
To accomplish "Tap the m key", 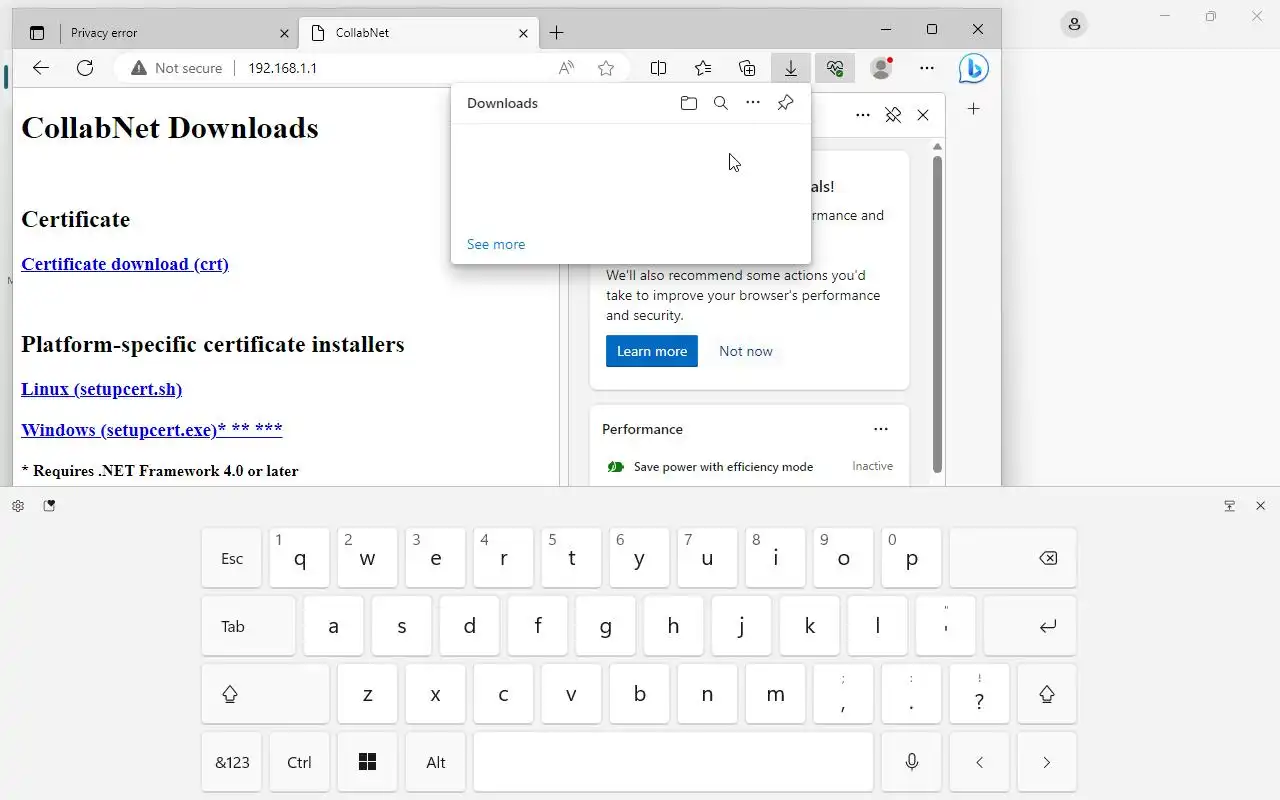I will (x=775, y=694).
